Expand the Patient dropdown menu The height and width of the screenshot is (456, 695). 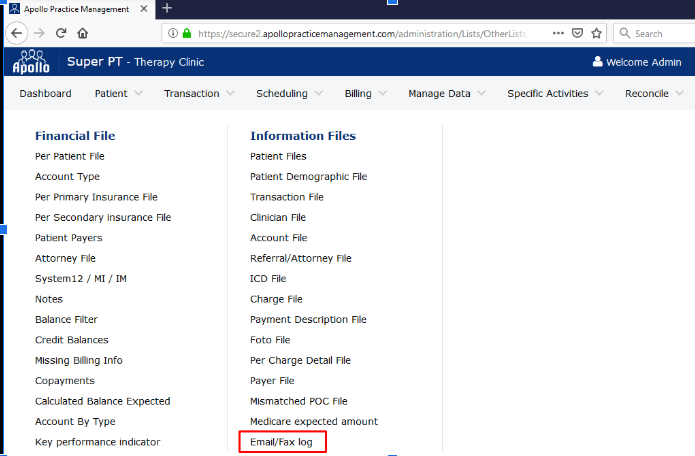pos(119,94)
